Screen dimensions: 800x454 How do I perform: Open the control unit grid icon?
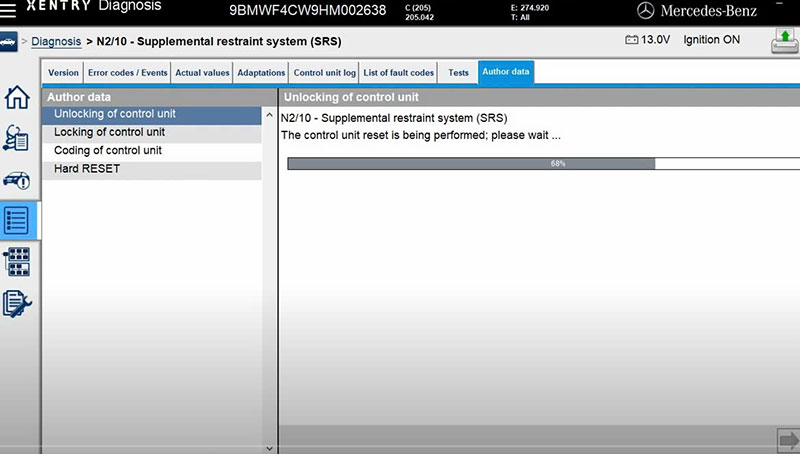click(x=17, y=262)
